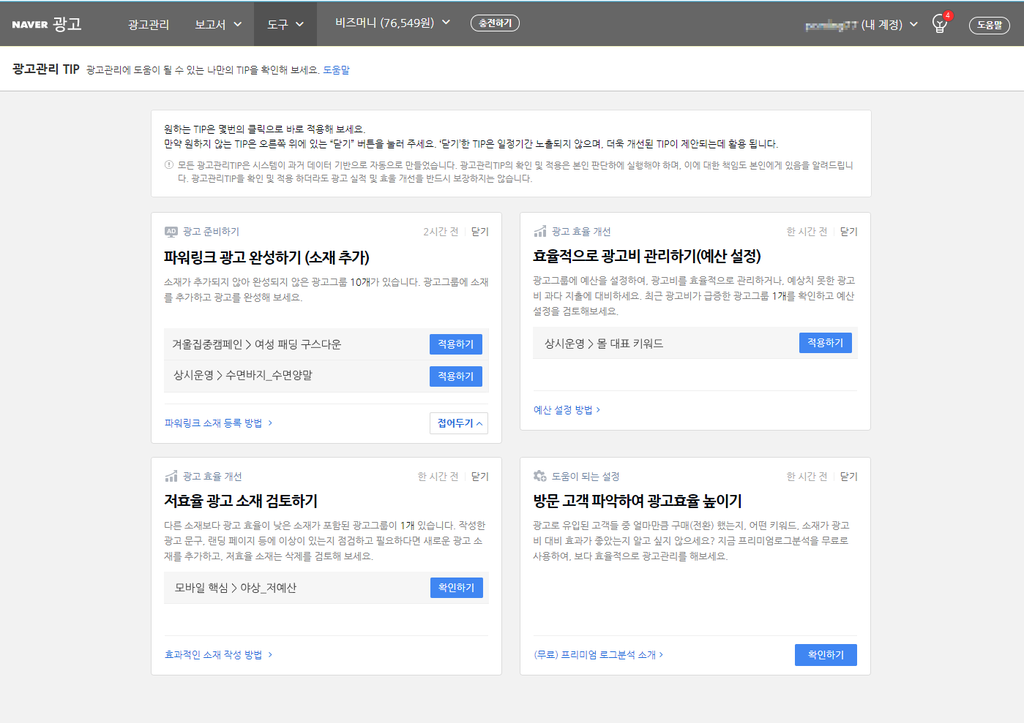Click the 도움말 button in the top bar
Screen dimensions: 1024x723
tap(989, 25)
